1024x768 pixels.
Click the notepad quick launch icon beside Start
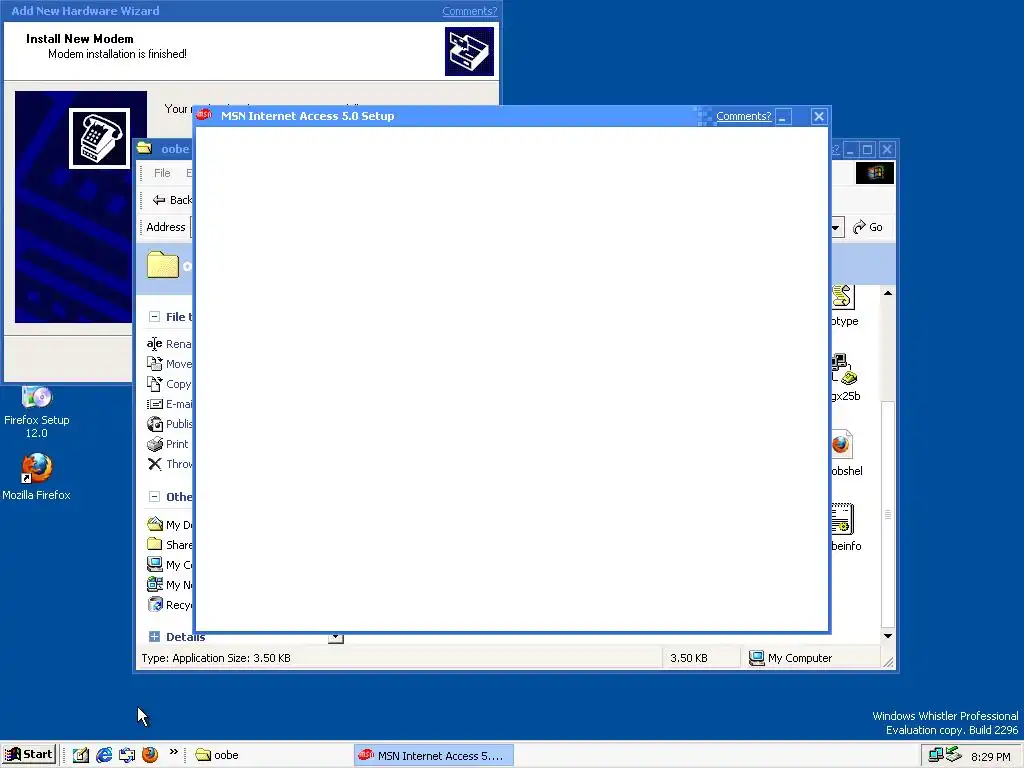tap(81, 755)
